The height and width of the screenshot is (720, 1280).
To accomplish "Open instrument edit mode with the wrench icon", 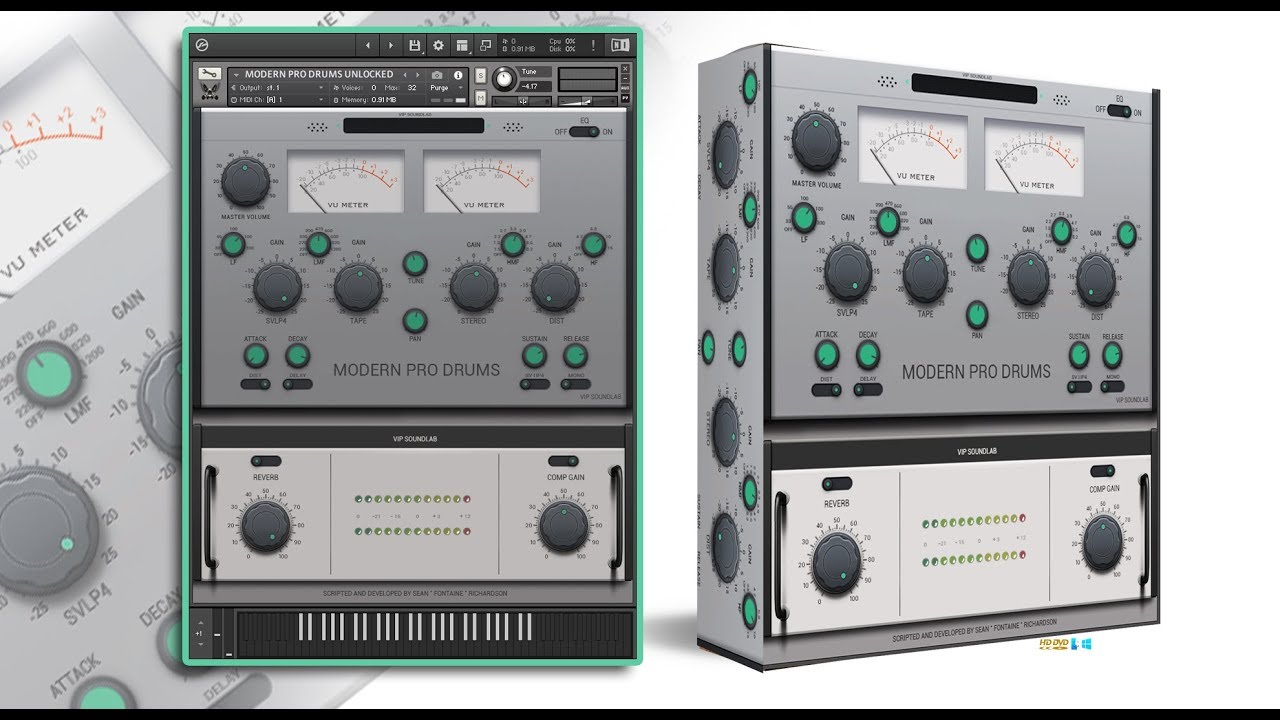I will coord(210,74).
